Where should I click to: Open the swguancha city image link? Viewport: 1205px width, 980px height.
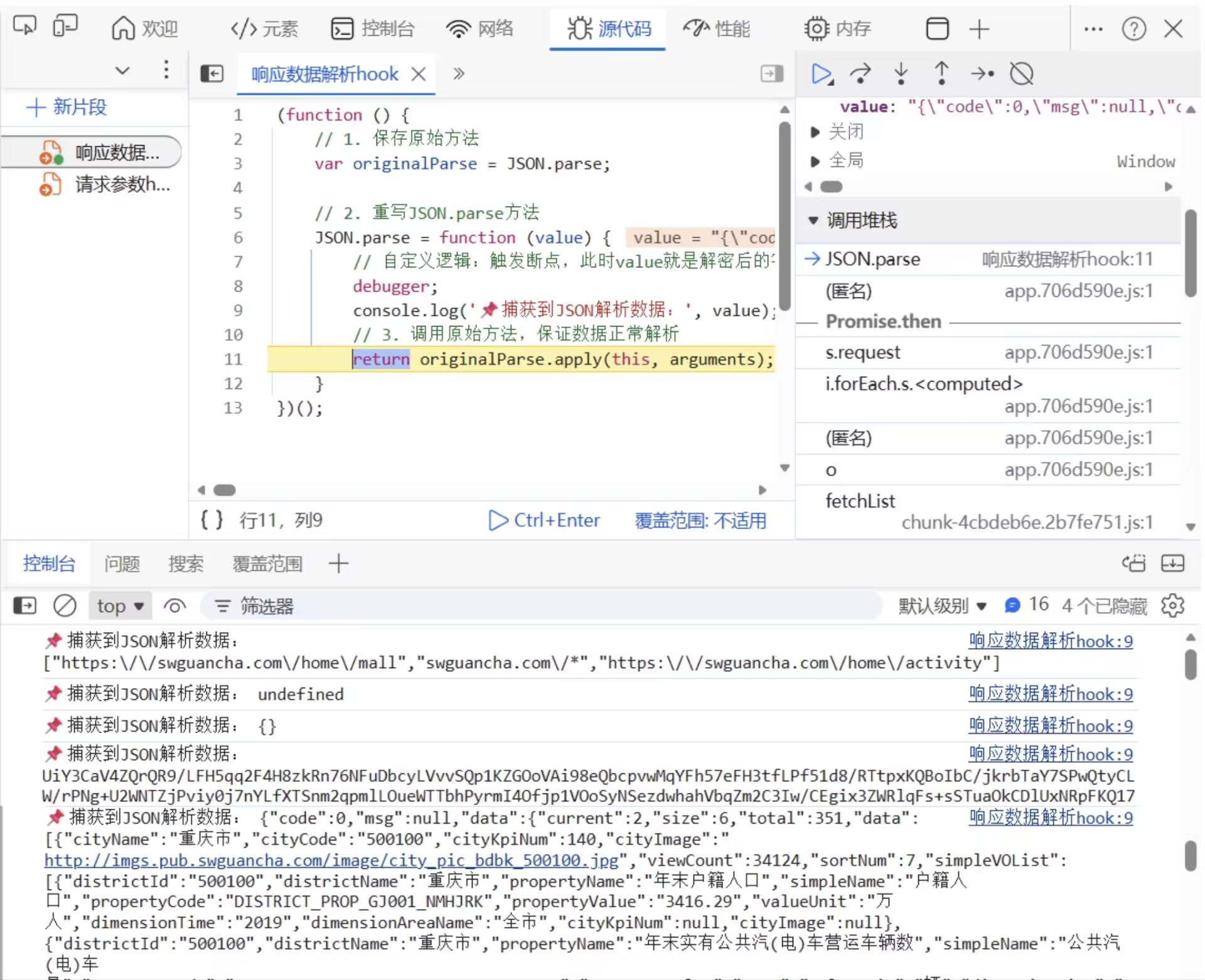331,860
